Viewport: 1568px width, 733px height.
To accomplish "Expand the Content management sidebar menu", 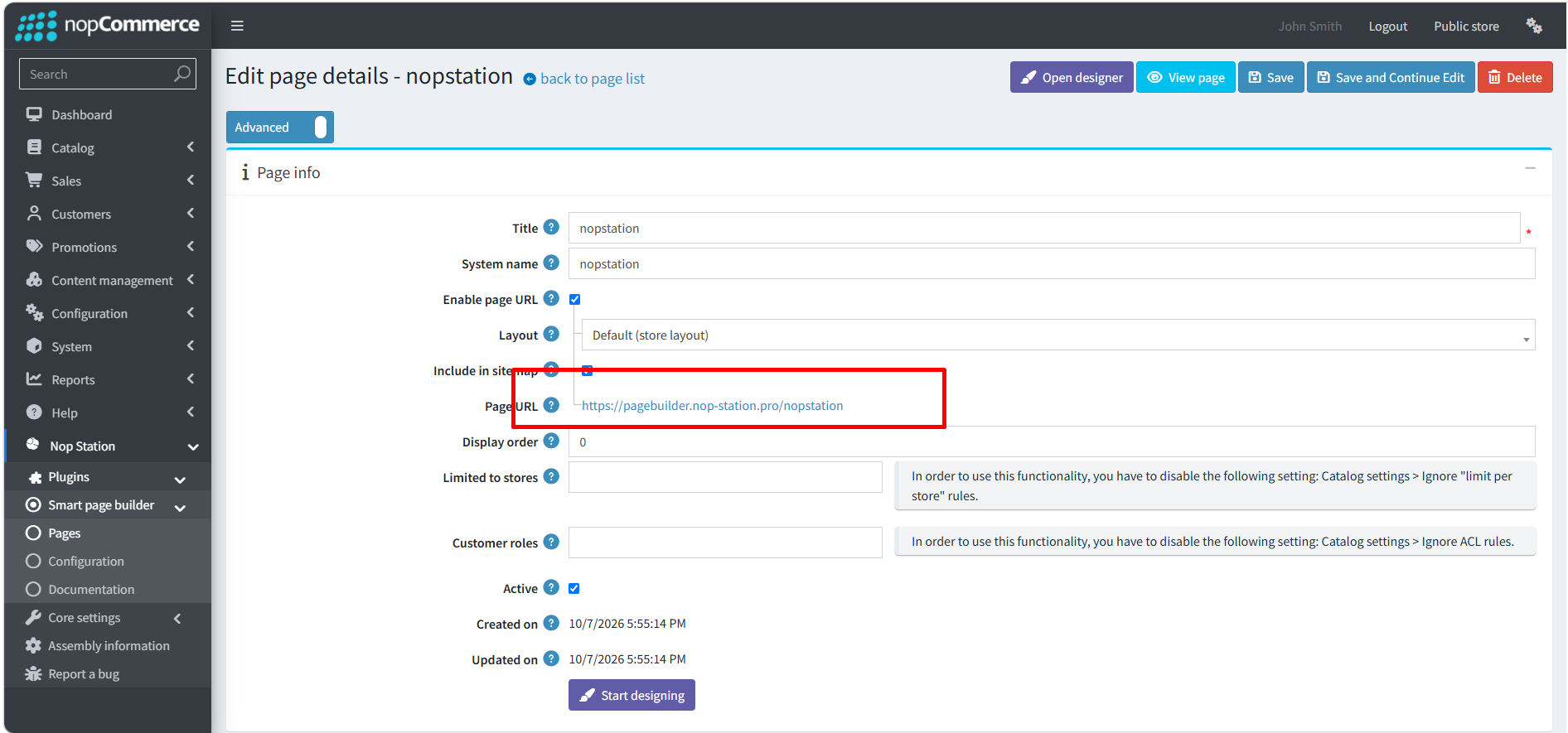I will 108,280.
